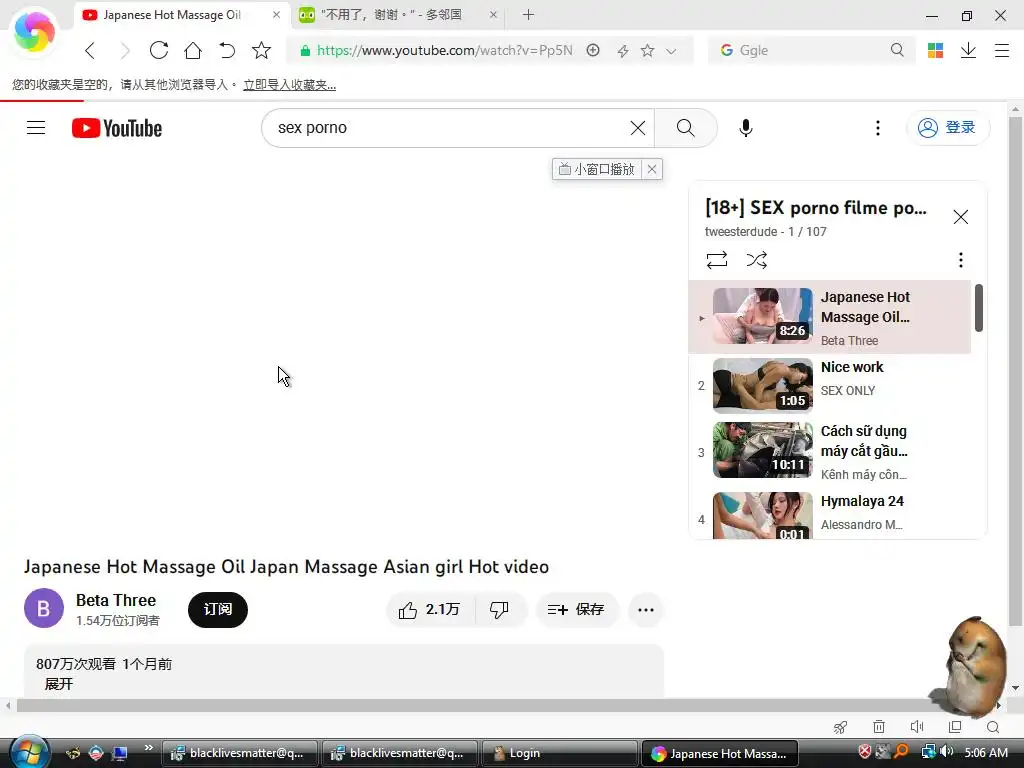Click the 保存 save button
This screenshot has height=768, width=1024.
tap(577, 610)
